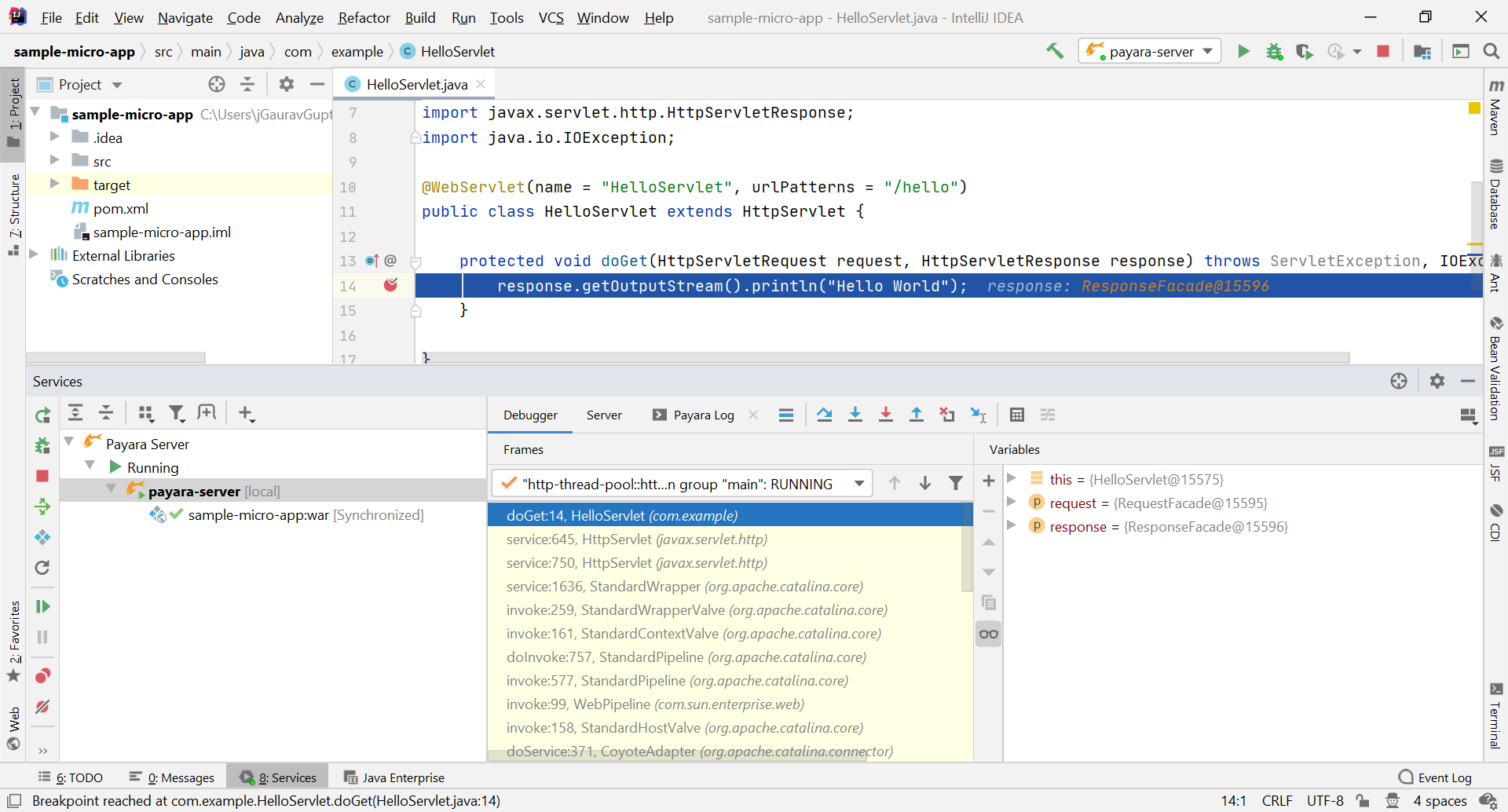Open Event Log from status bar
This screenshot has height=812, width=1508.
1435,777
